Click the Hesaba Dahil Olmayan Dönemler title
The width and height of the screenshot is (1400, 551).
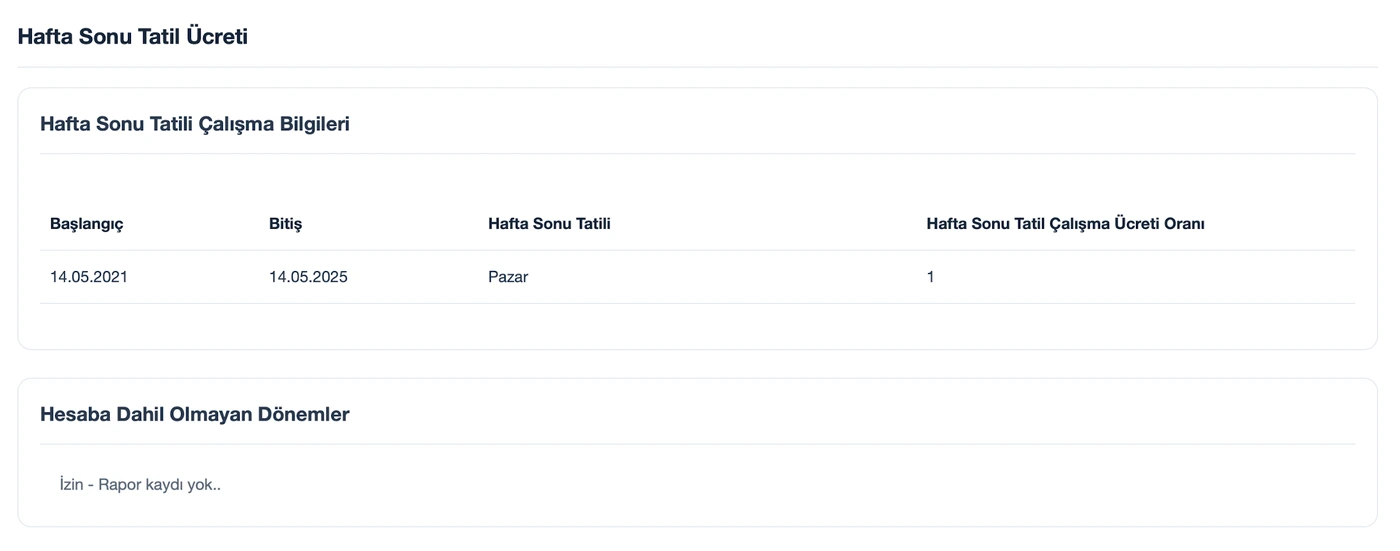195,414
